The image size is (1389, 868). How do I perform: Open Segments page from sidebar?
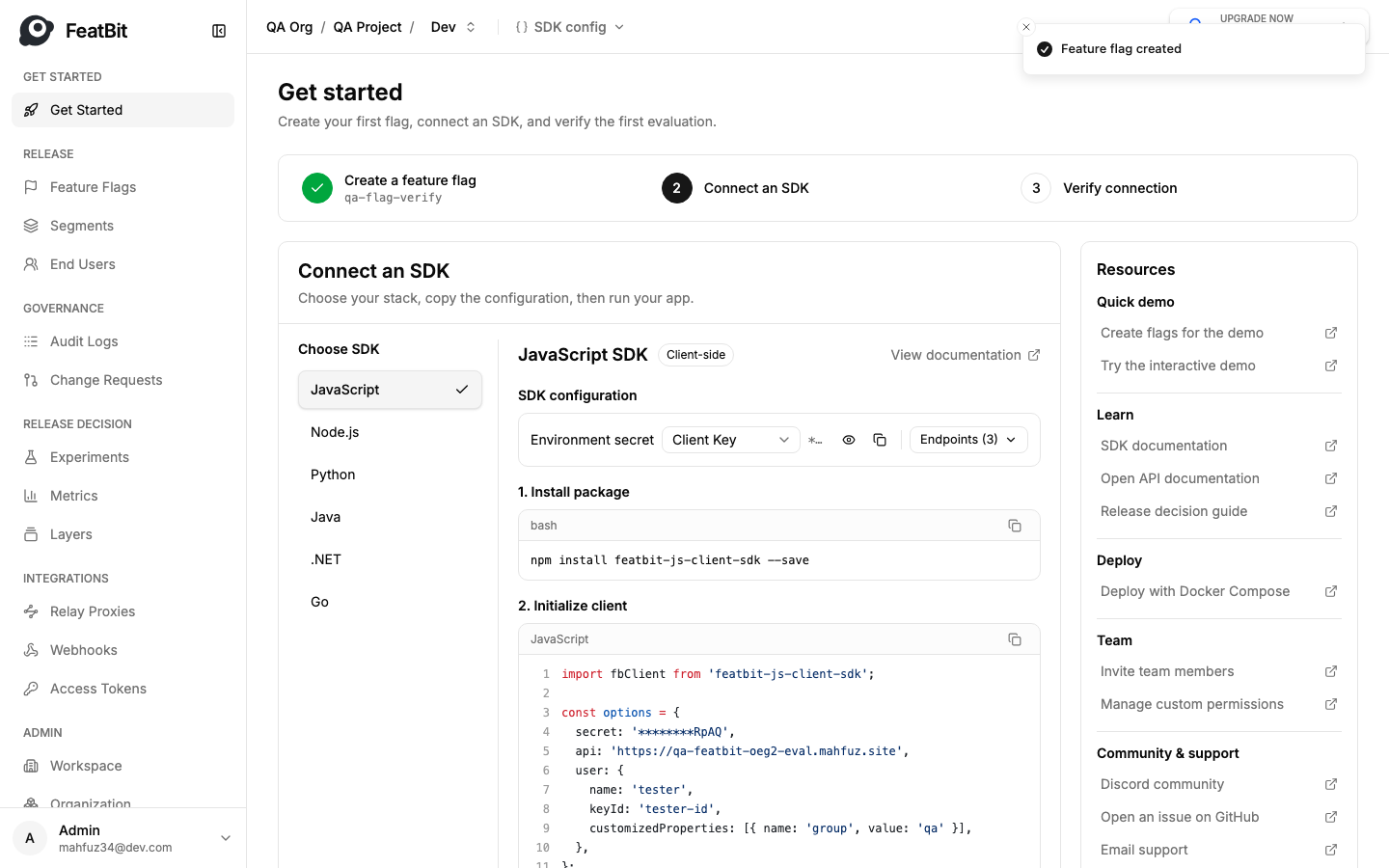pyautogui.click(x=123, y=226)
